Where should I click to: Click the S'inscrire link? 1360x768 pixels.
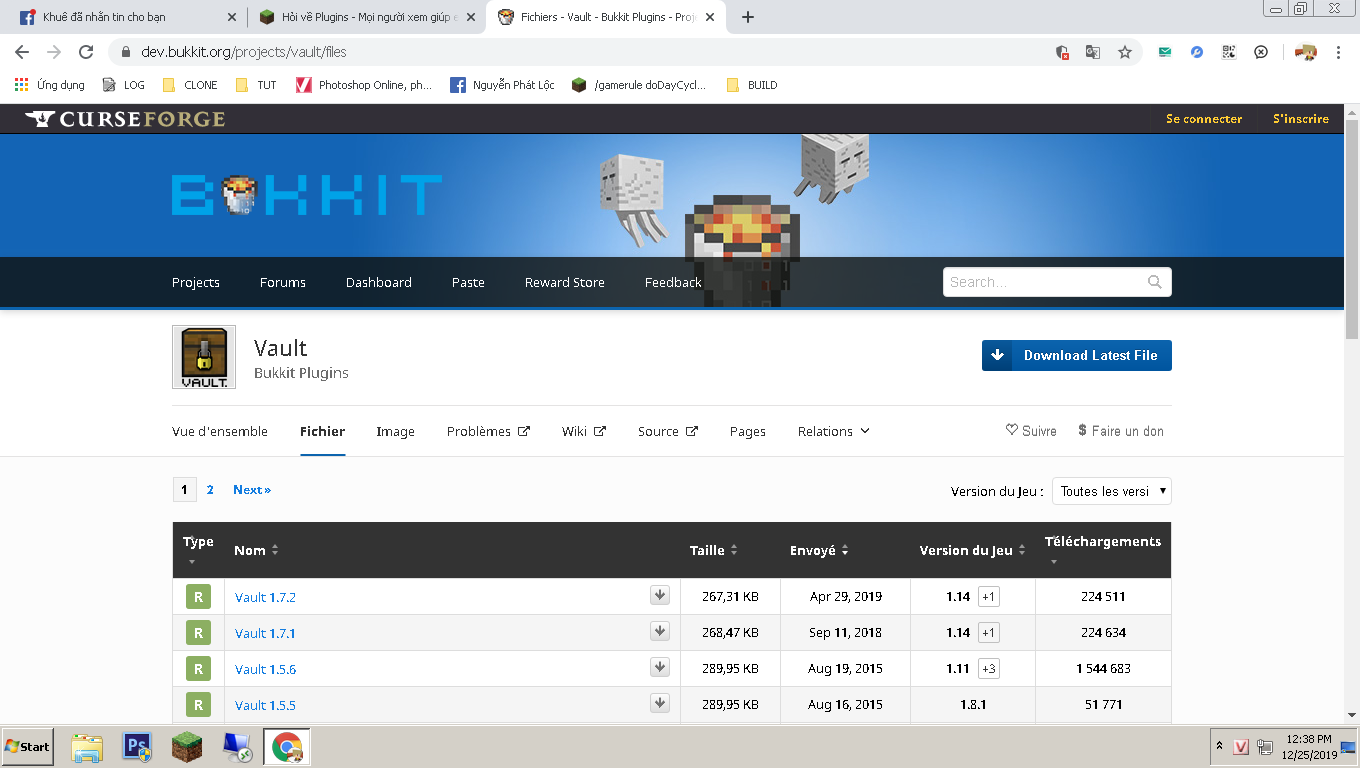pyautogui.click(x=1301, y=119)
